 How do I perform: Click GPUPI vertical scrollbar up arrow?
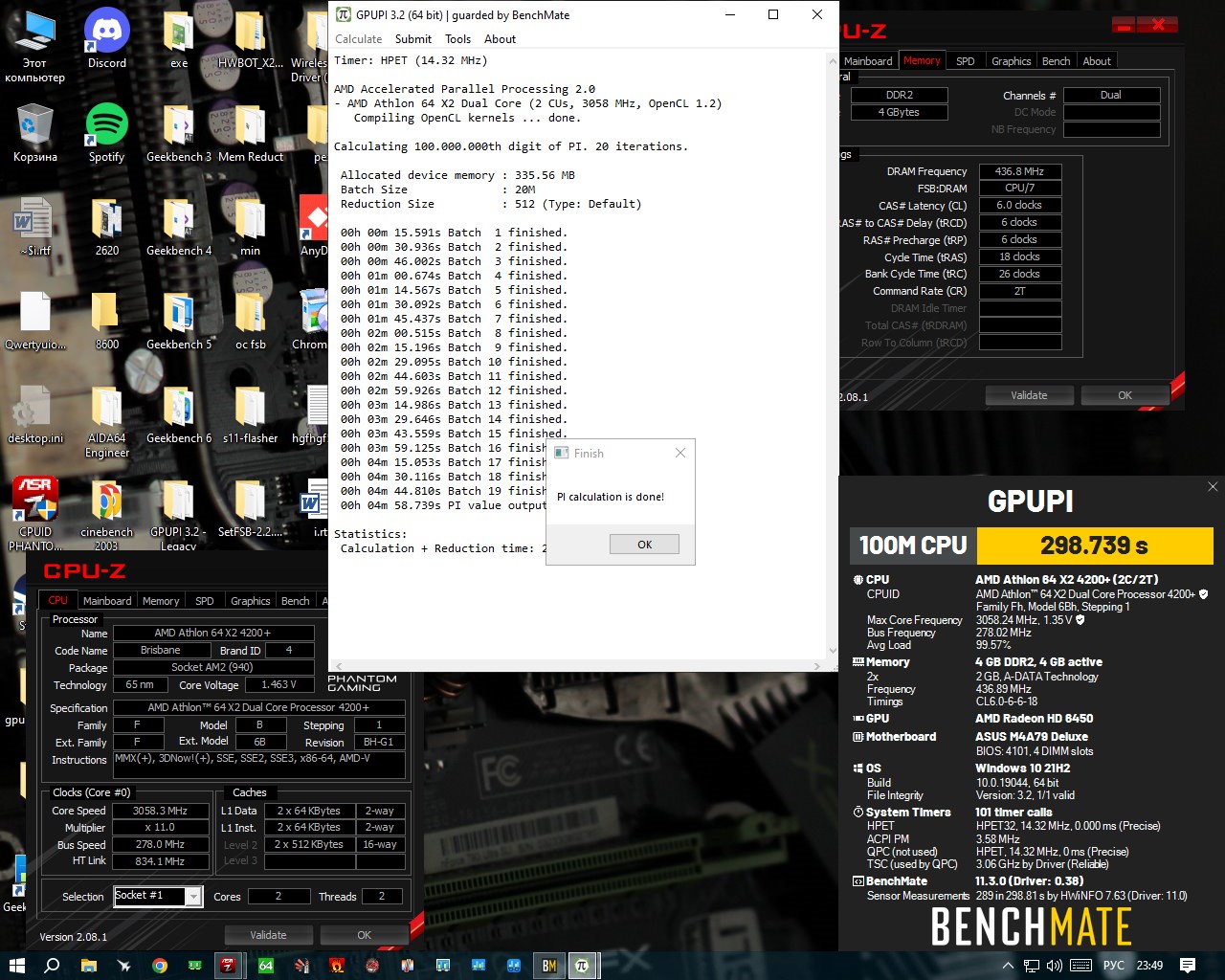(832, 59)
